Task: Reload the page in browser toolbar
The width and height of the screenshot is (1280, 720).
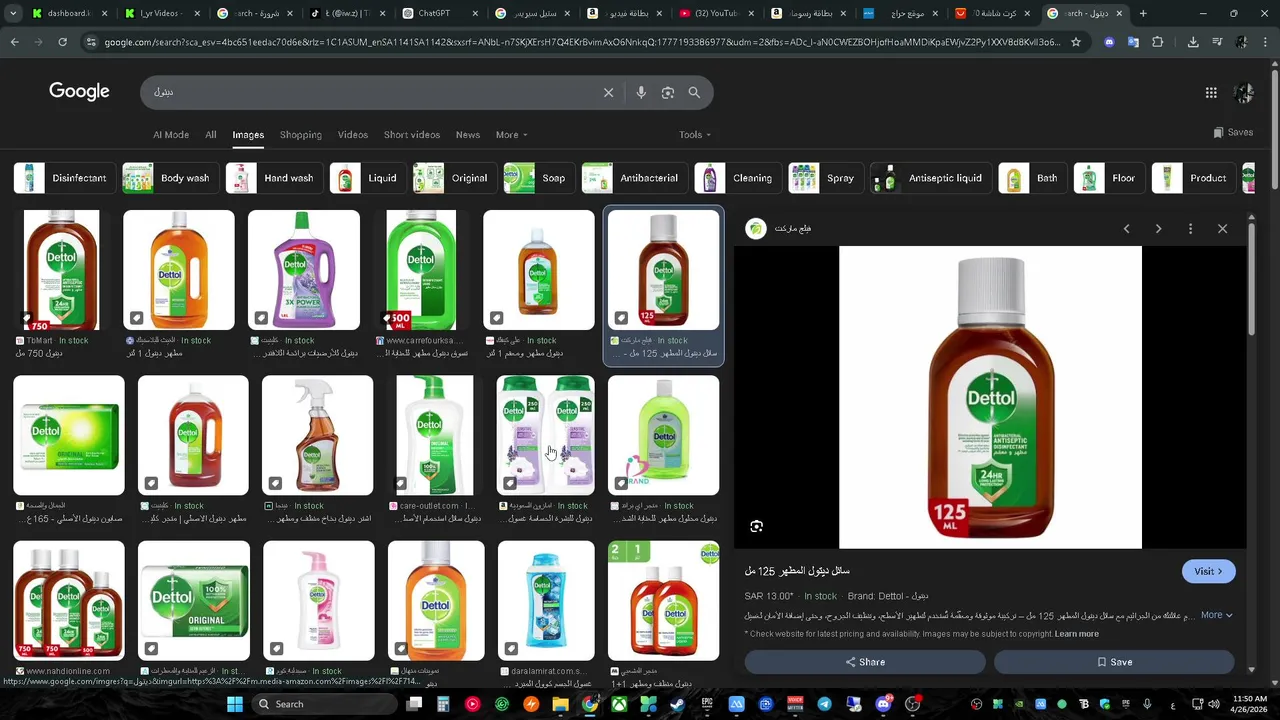Action: (62, 42)
